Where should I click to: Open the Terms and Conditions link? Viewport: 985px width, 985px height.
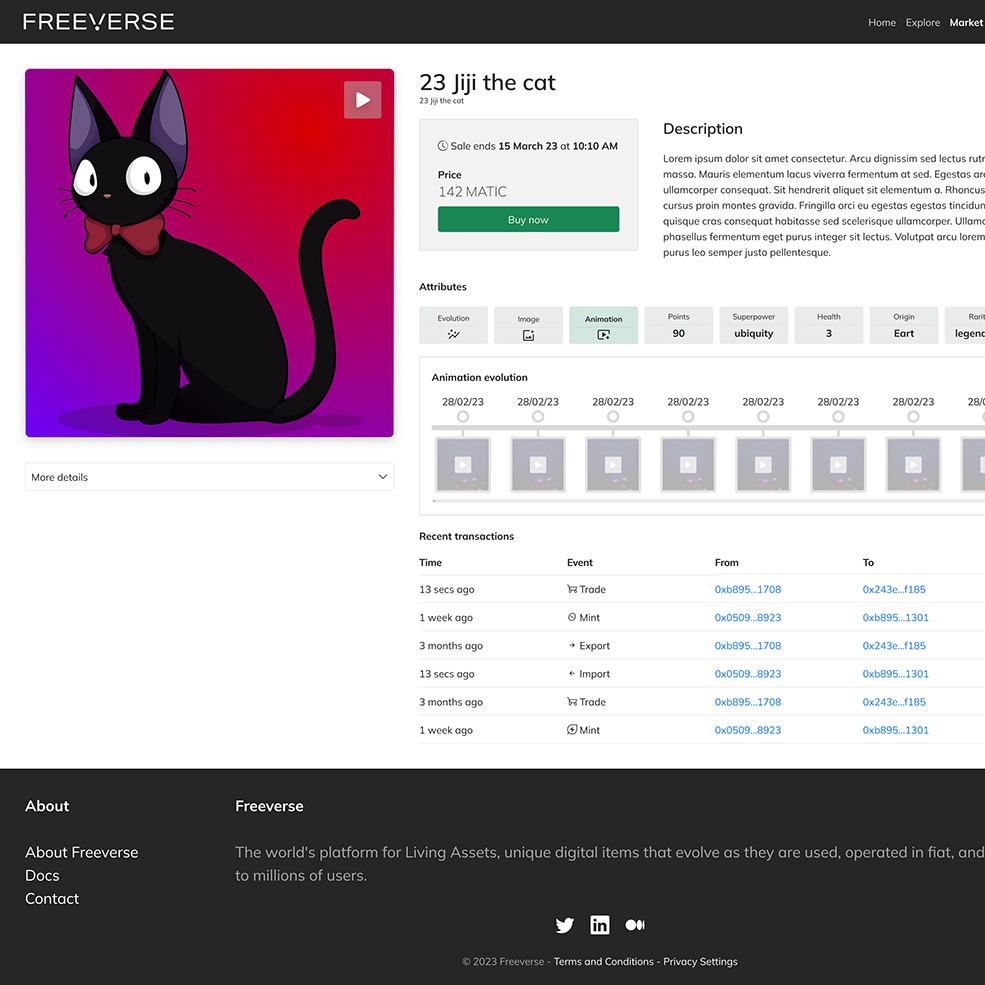click(x=603, y=962)
